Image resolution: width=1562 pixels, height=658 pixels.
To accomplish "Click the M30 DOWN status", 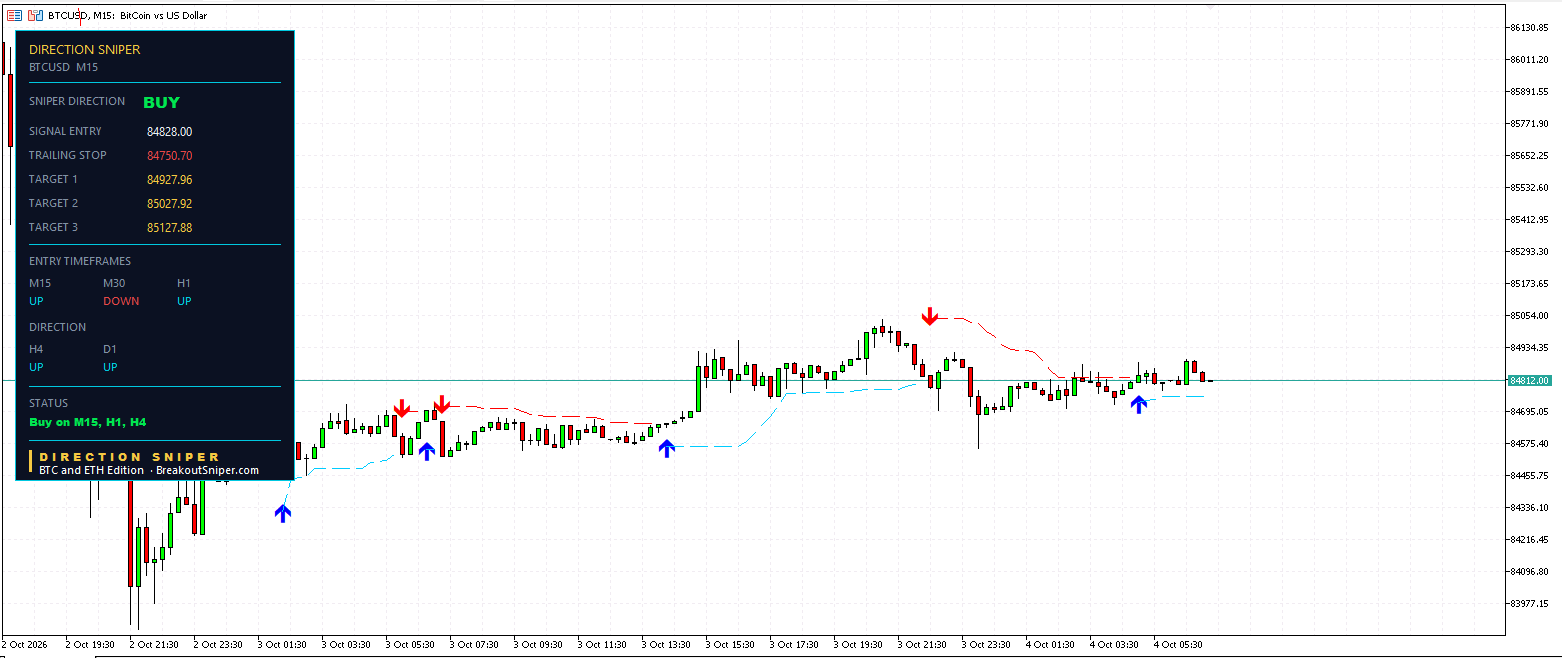I will (121, 301).
